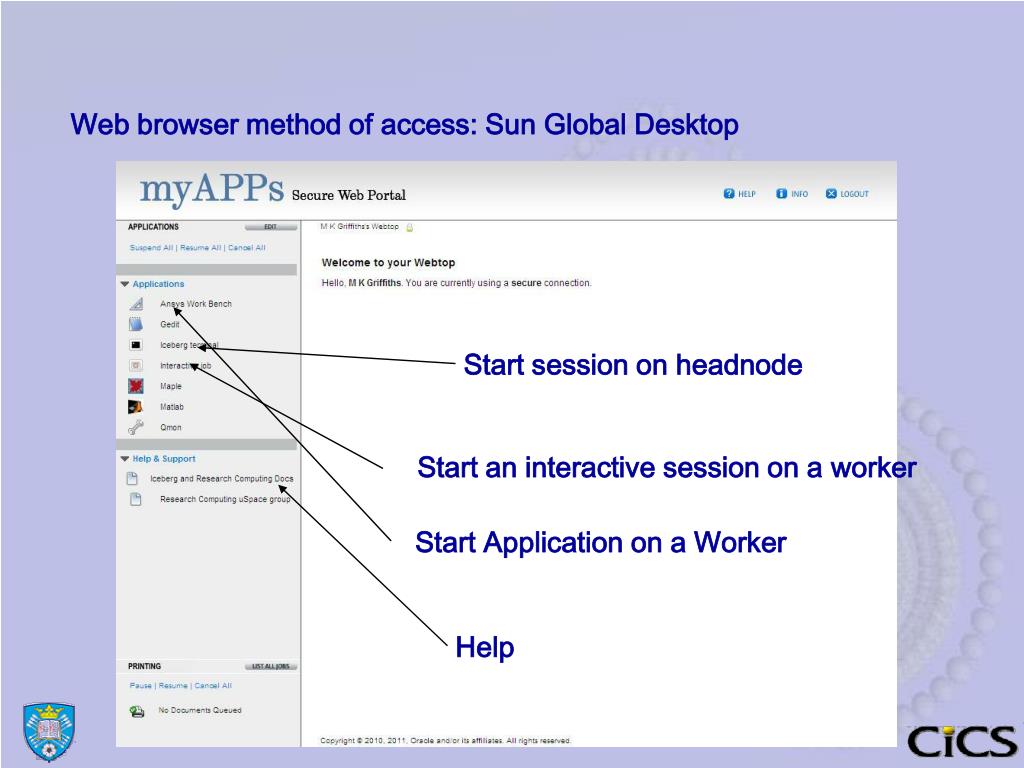
Task: Click the HELP question mark icon
Action: tap(729, 193)
